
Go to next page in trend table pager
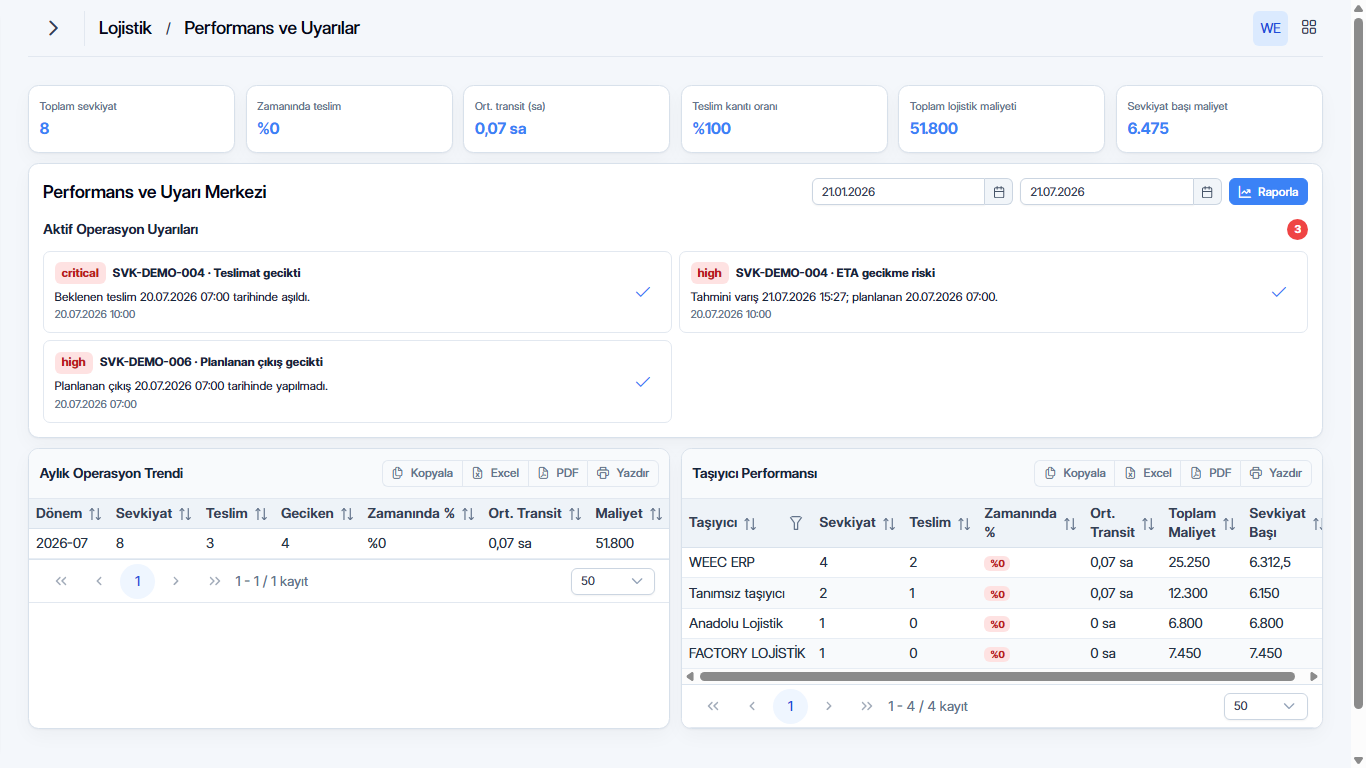click(176, 581)
